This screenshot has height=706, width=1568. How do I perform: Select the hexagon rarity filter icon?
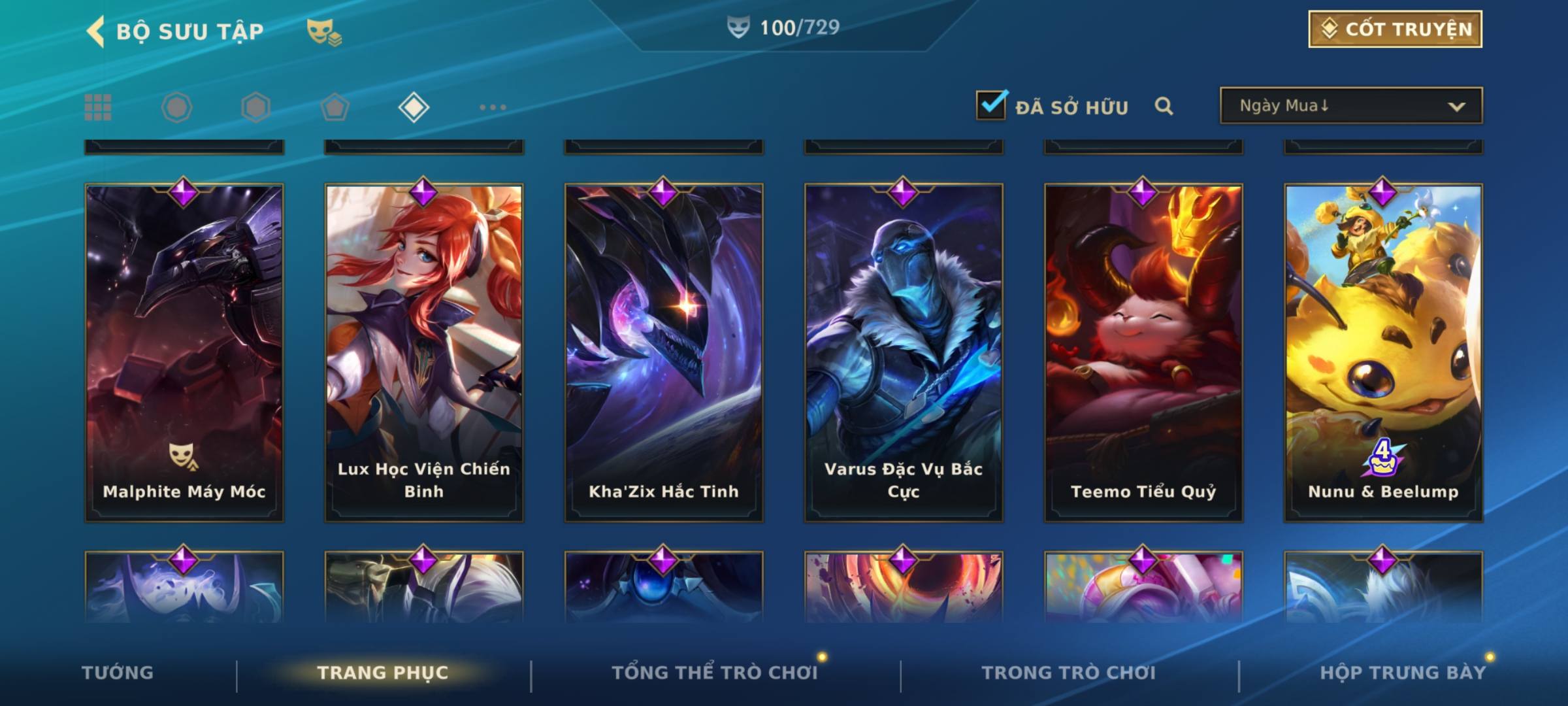(255, 107)
